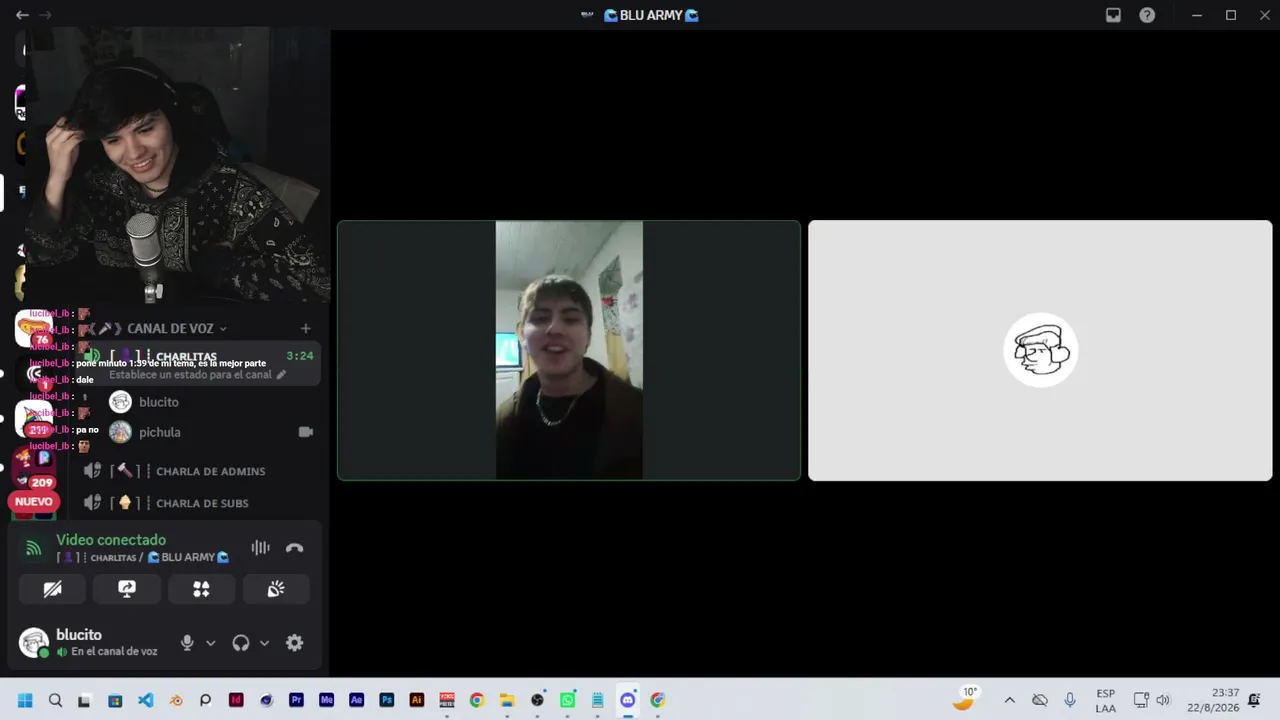This screenshot has width=1280, height=720.
Task: Open the Discord help icon
Action: pyautogui.click(x=1147, y=15)
